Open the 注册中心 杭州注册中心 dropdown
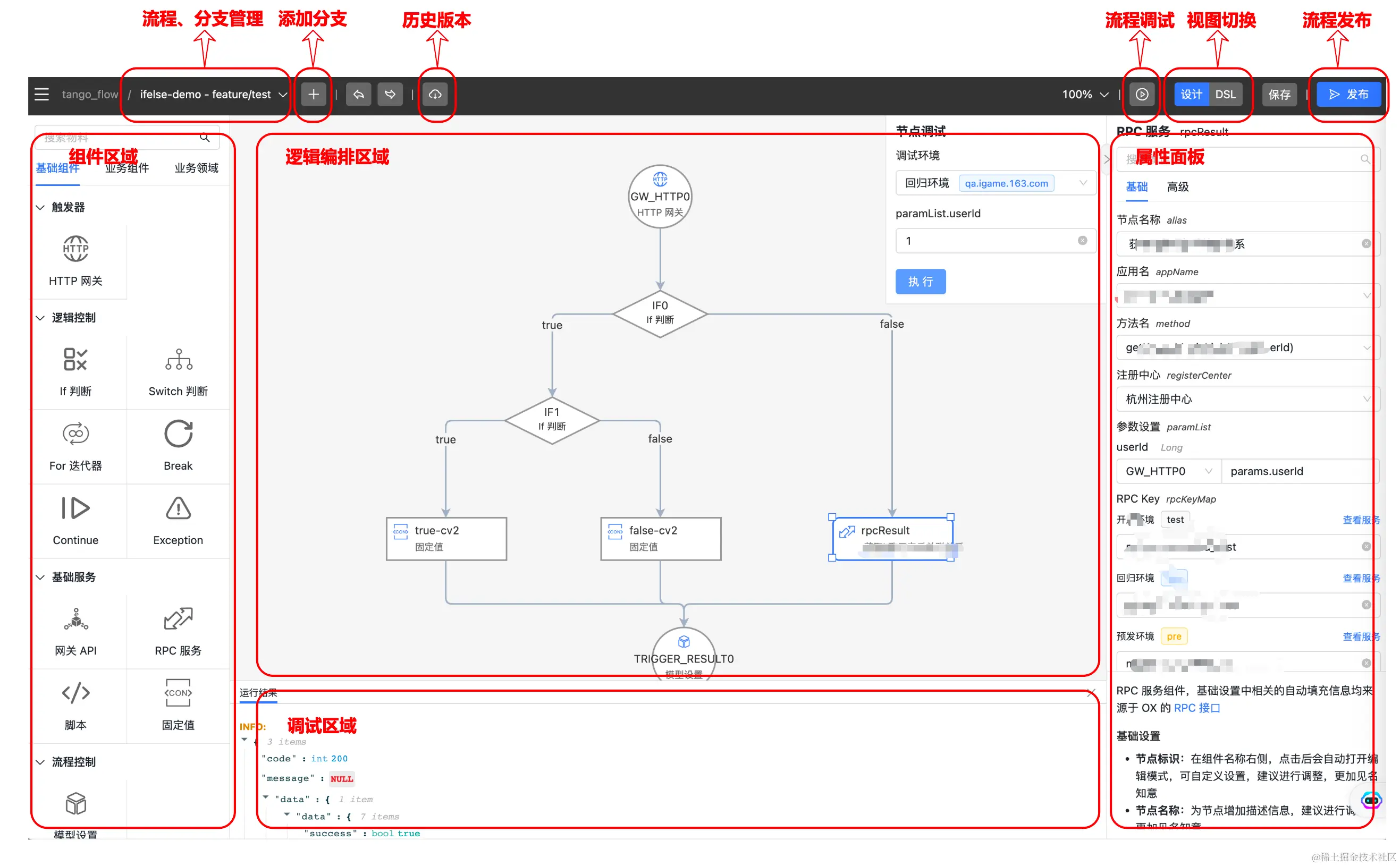This screenshot has width=1400, height=866. coord(1247,398)
